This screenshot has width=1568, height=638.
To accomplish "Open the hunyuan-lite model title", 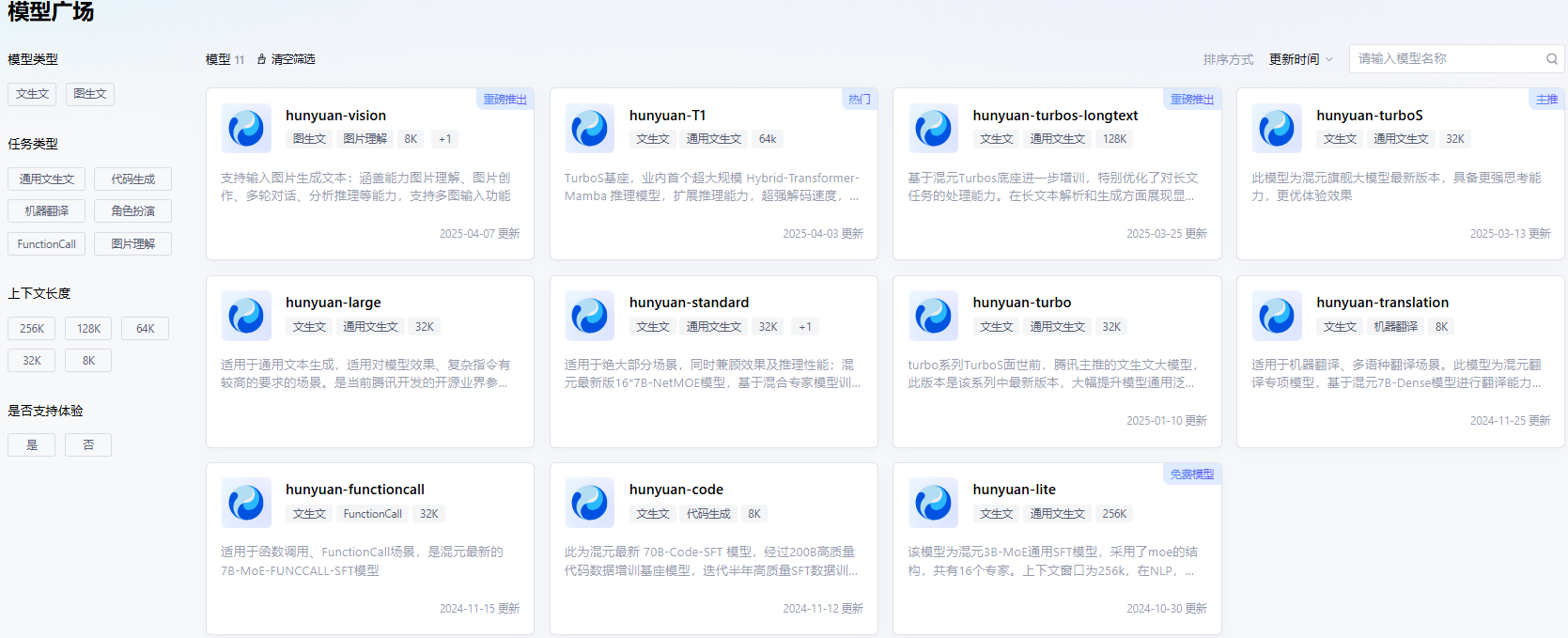I will point(1014,490).
